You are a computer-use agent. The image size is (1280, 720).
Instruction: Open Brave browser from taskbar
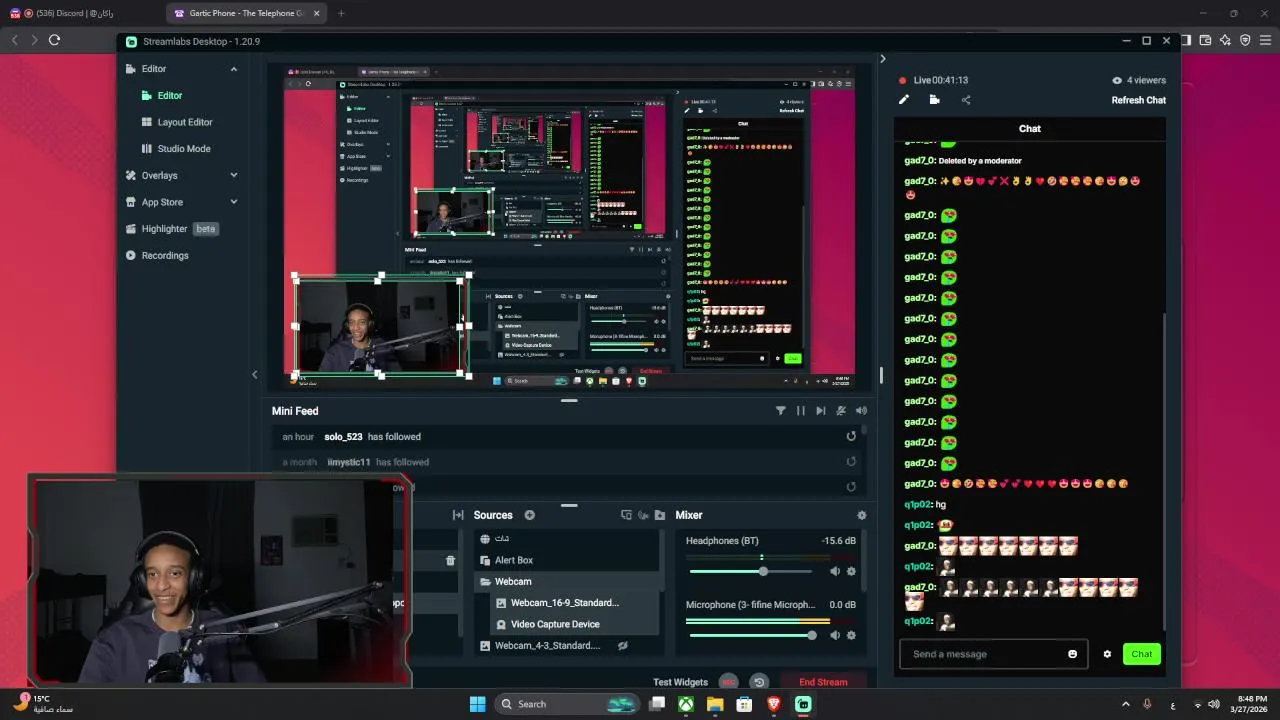(773, 704)
